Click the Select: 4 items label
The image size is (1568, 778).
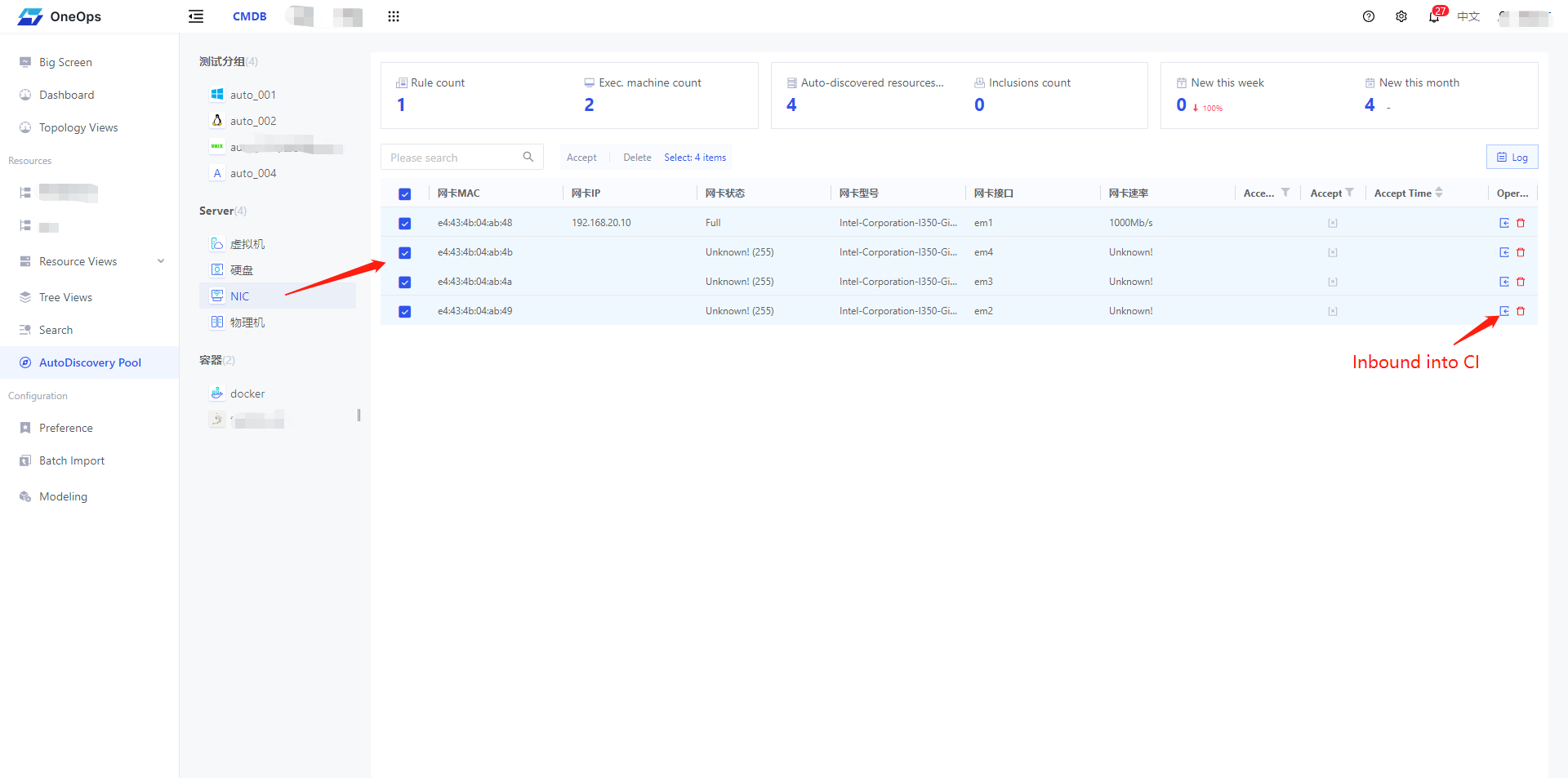click(695, 158)
